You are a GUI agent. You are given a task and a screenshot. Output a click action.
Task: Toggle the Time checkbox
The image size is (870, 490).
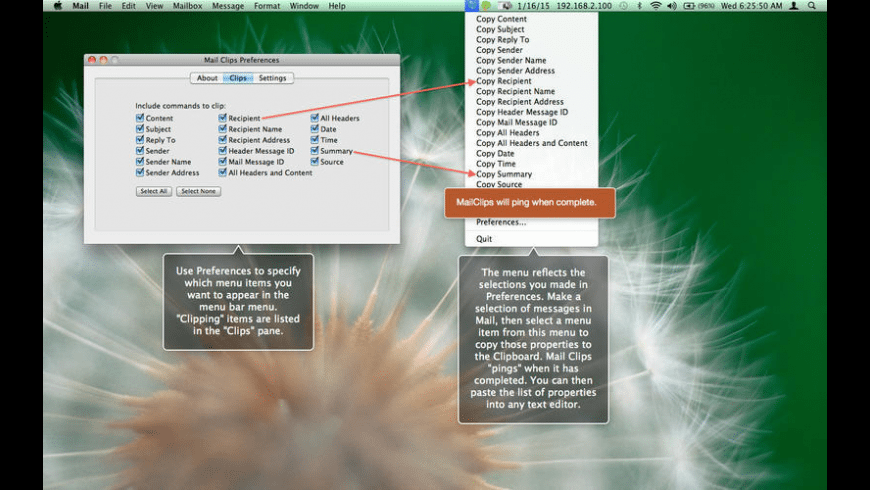(x=315, y=139)
